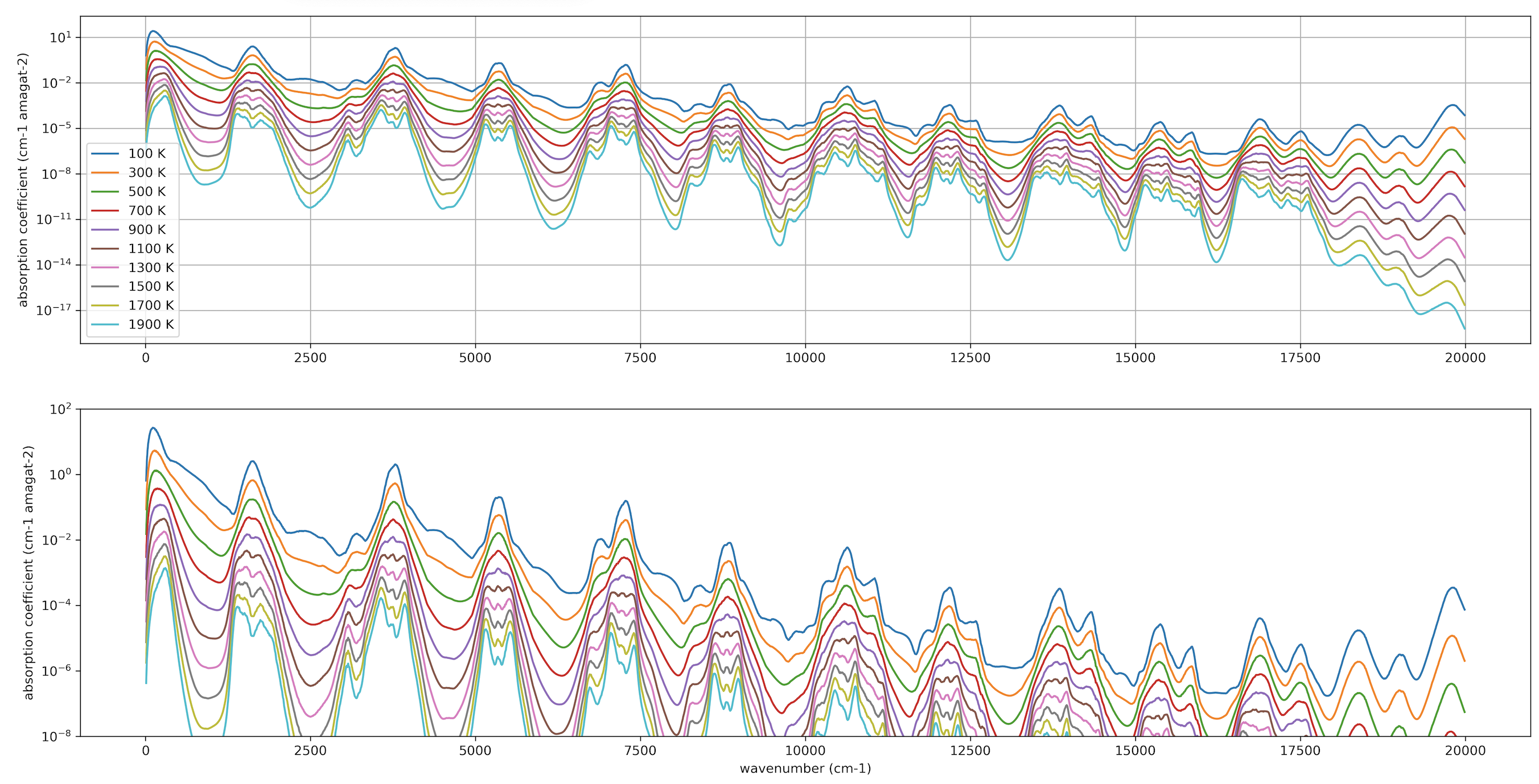Click bottom plot x tick label 2500
This screenshot has width=1539, height=784.
[310, 751]
